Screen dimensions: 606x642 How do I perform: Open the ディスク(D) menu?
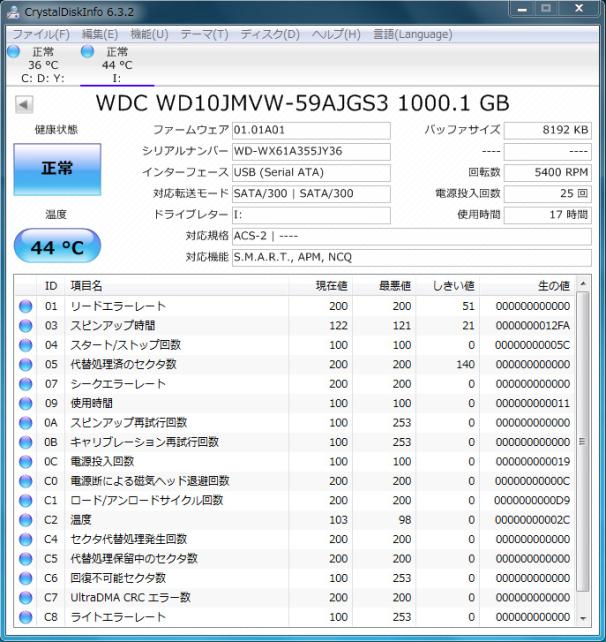click(x=270, y=34)
